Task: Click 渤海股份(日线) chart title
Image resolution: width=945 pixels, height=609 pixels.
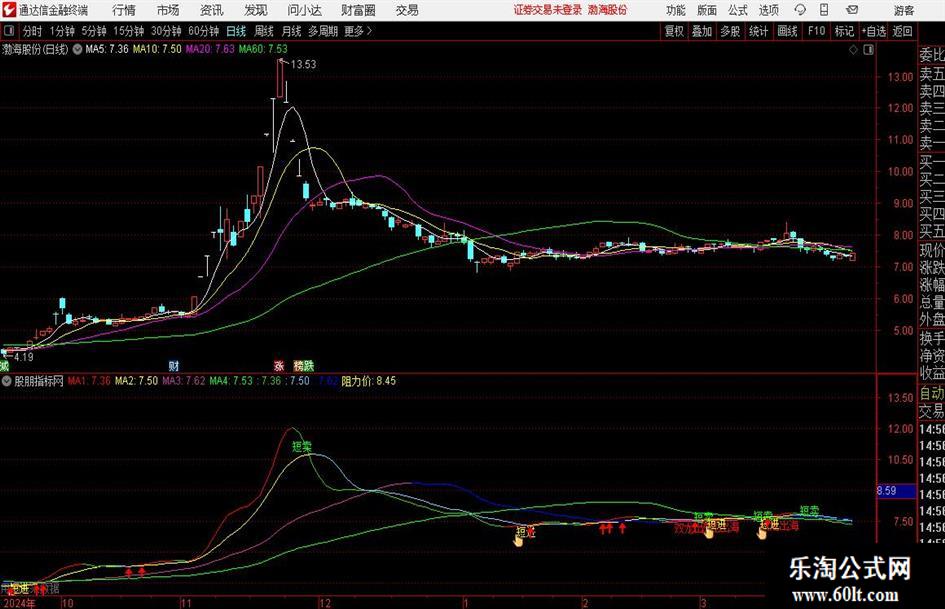Action: tap(36, 49)
